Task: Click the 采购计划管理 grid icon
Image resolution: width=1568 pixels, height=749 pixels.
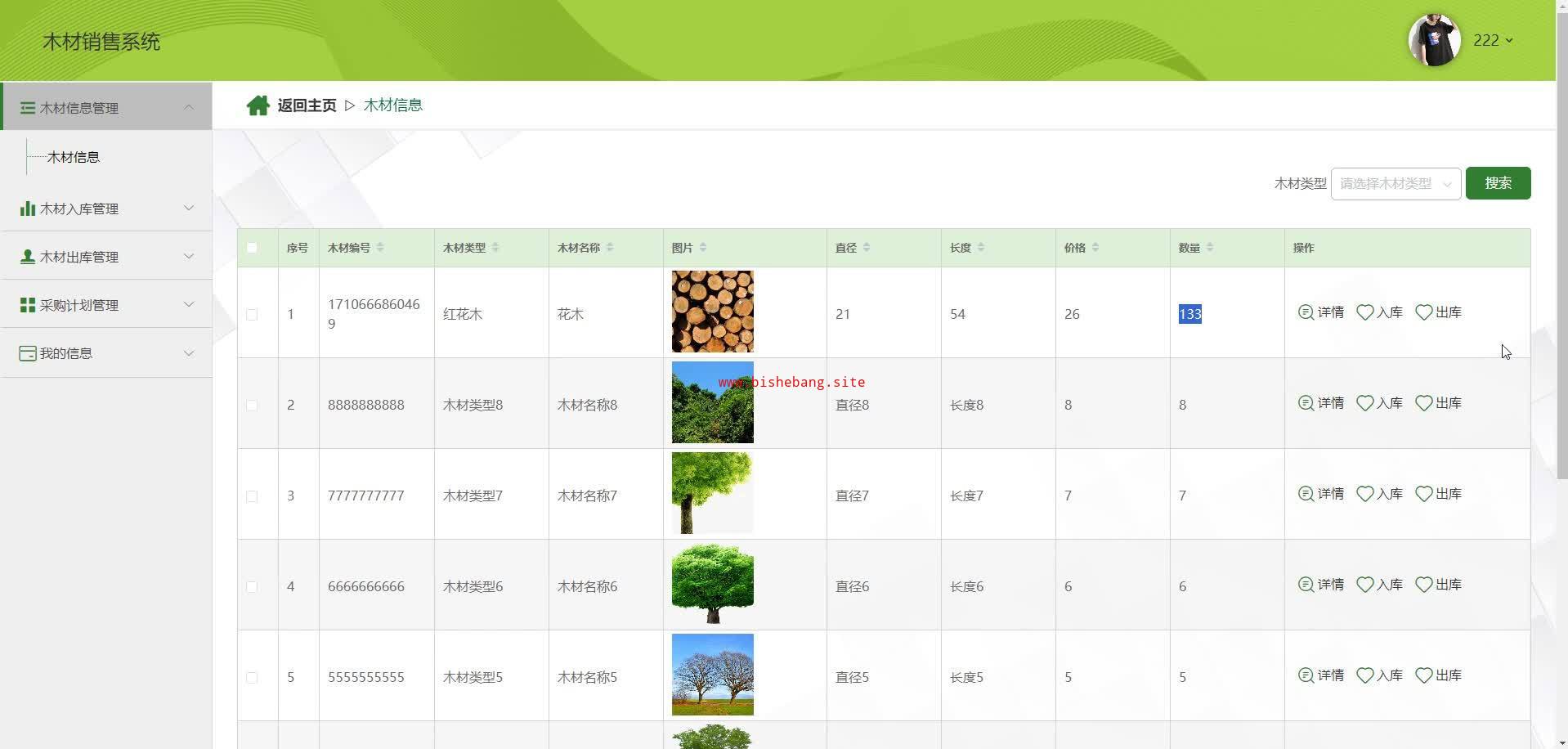Action: pos(28,305)
